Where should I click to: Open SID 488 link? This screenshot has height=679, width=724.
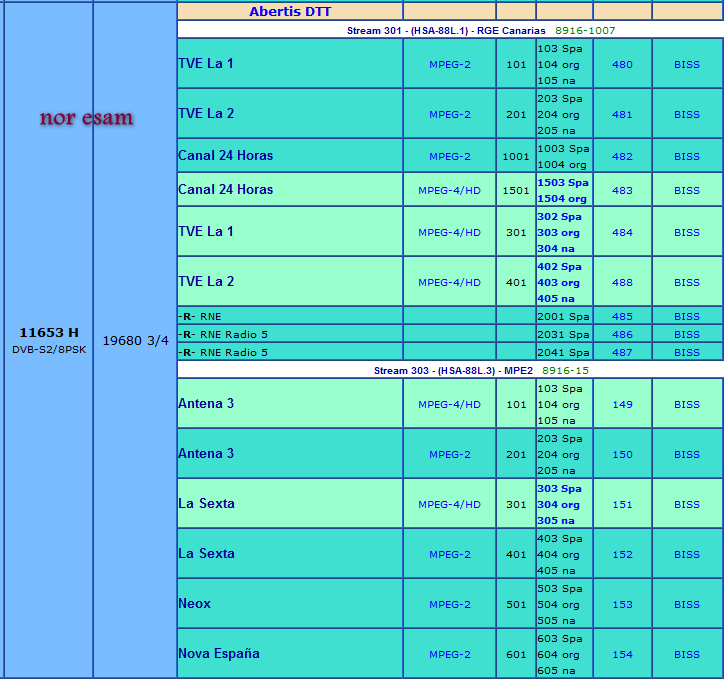coord(622,282)
